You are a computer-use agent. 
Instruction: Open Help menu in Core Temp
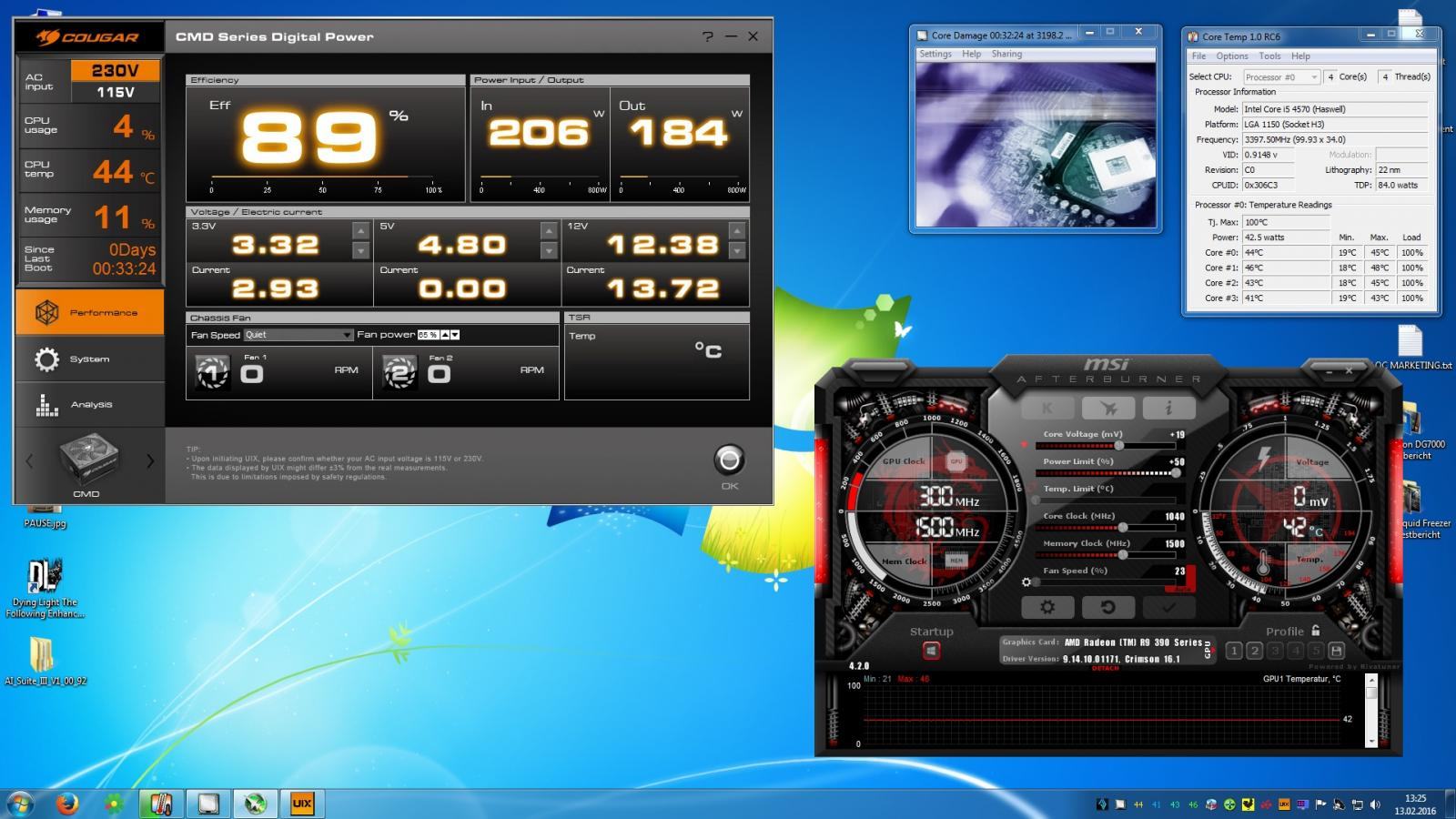[x=1301, y=56]
